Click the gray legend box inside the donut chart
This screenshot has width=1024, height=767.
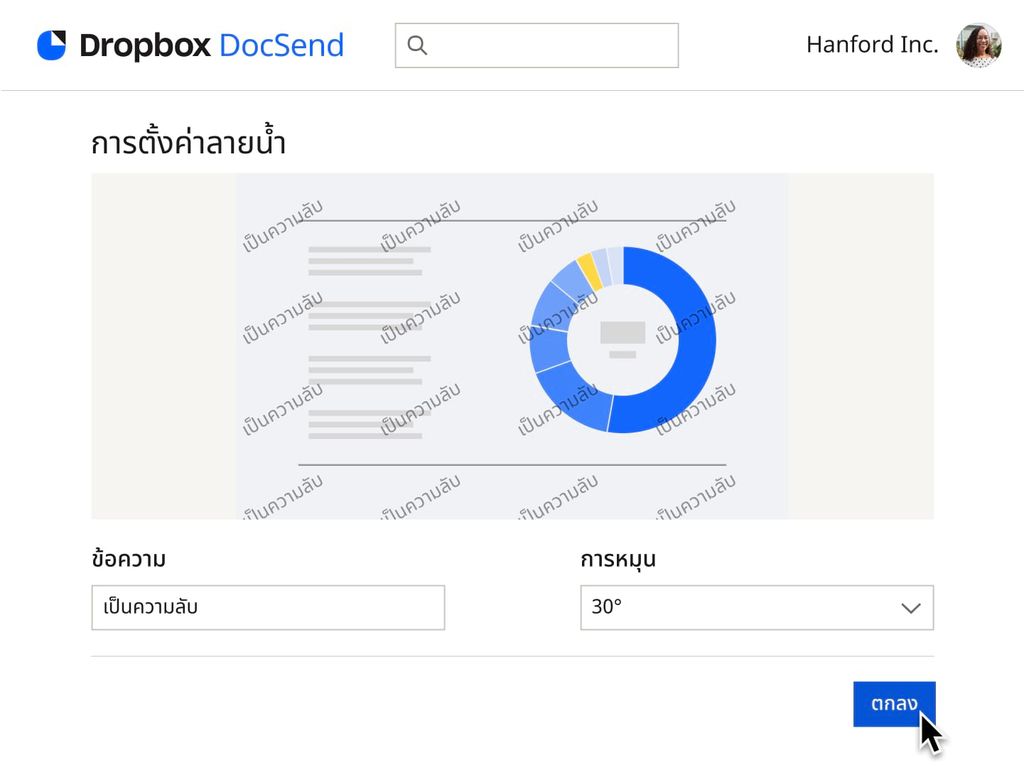tap(622, 330)
